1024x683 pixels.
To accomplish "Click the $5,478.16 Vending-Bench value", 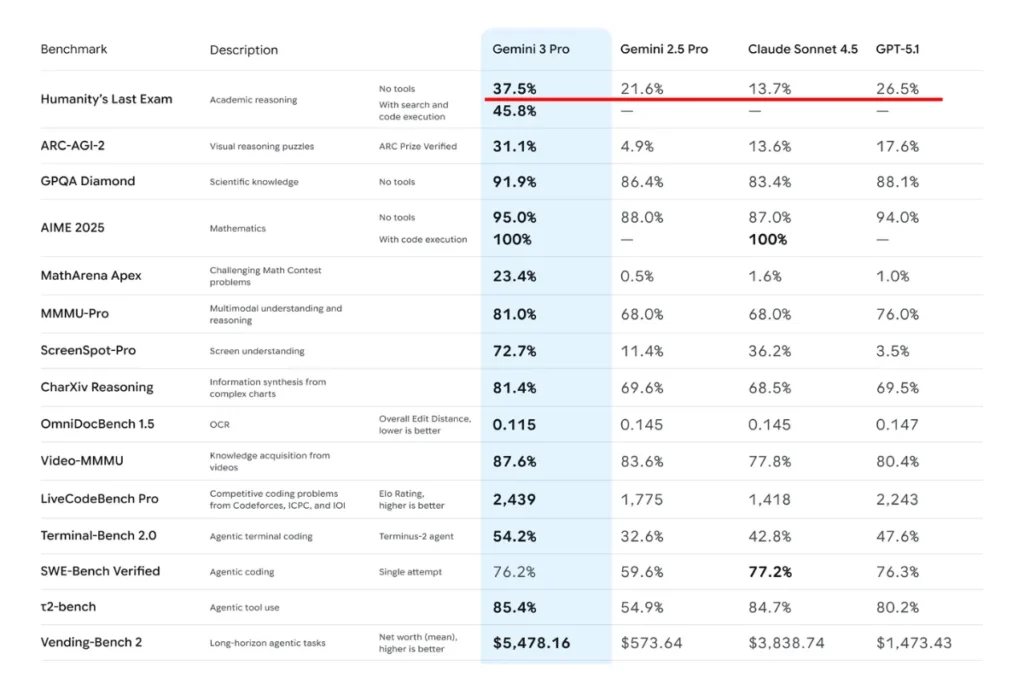I will click(531, 643).
